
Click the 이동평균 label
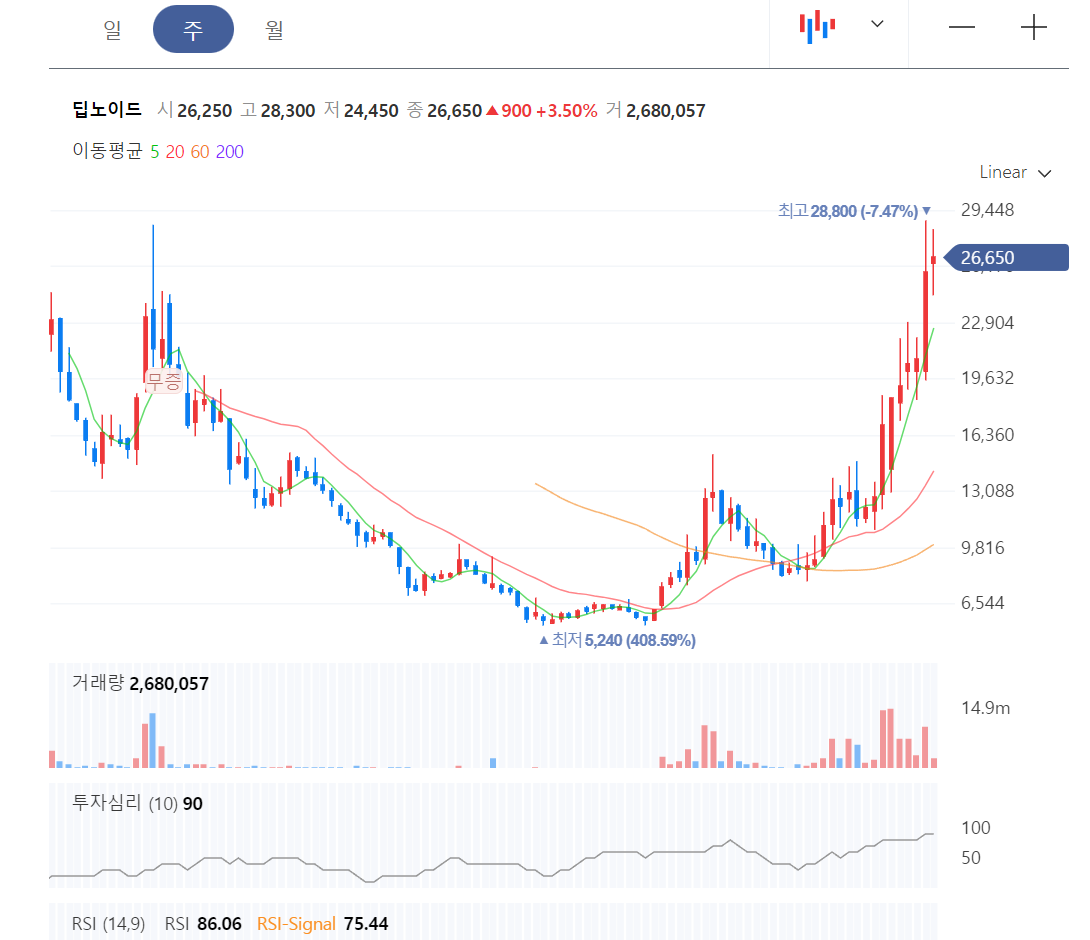tap(107, 151)
